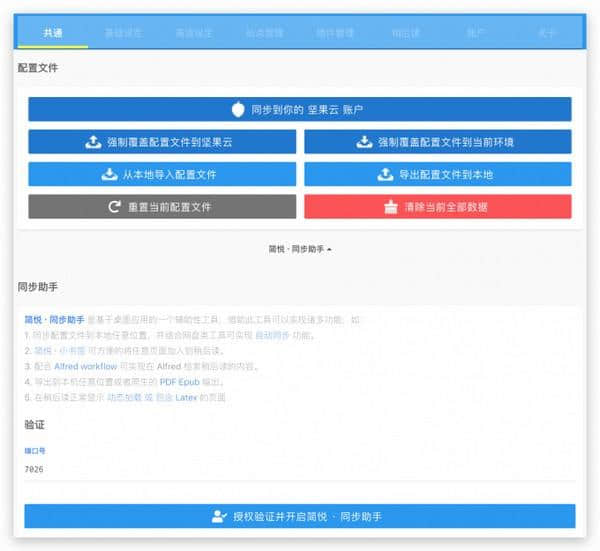This screenshot has width=600, height=551.
Task: Click the import icon beside 从本地导入配置文件
Action: click(110, 175)
